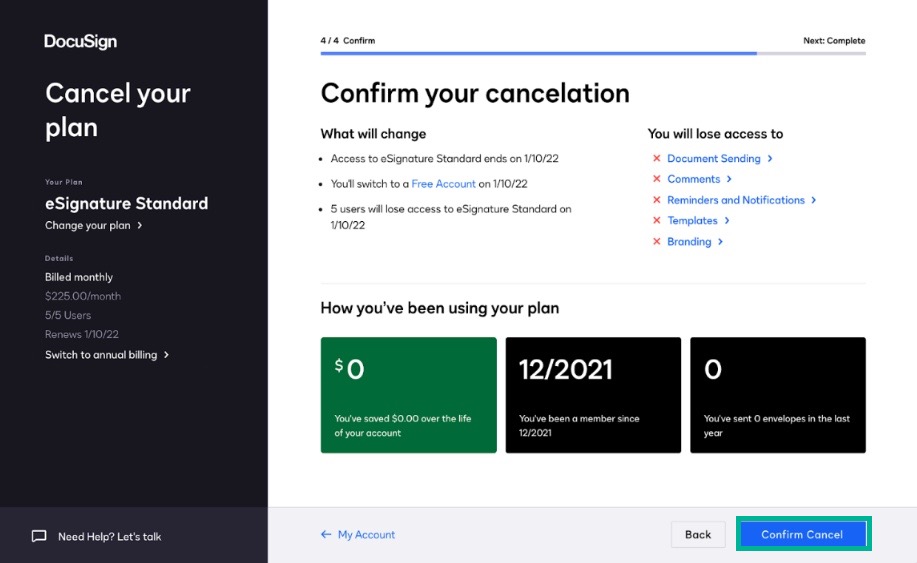Image resolution: width=917 pixels, height=563 pixels.
Task: Click the 4/4 Confirm progress bar
Action: click(593, 53)
